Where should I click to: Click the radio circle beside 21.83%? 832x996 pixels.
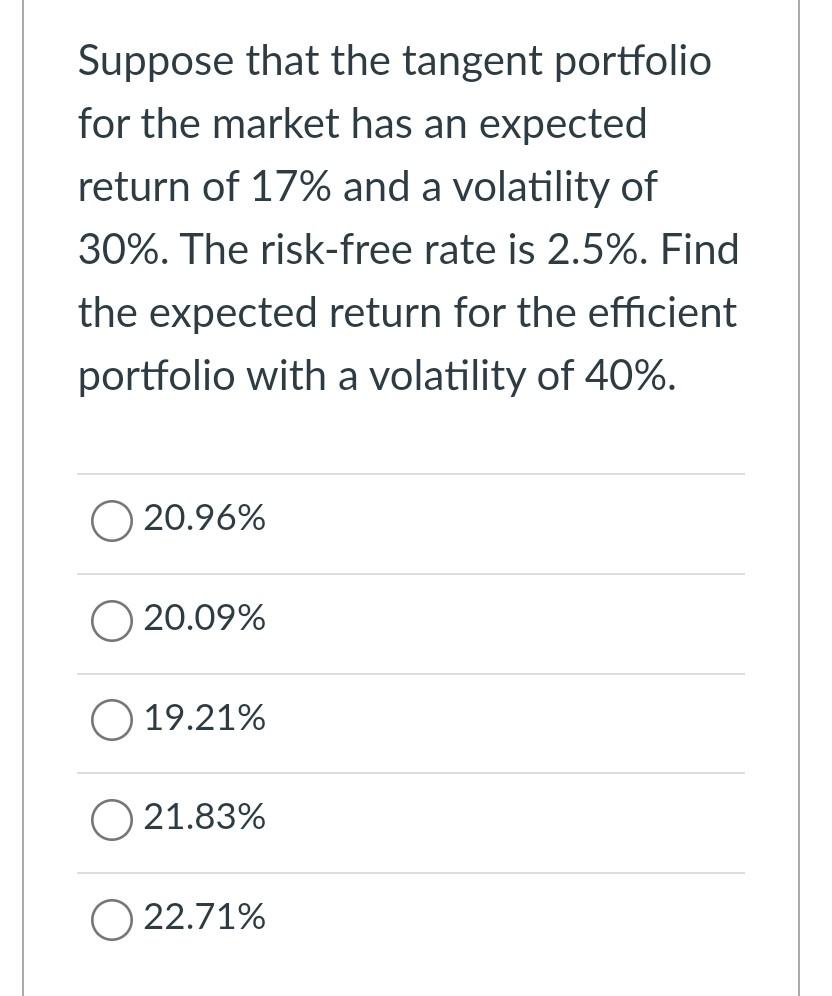pos(111,819)
